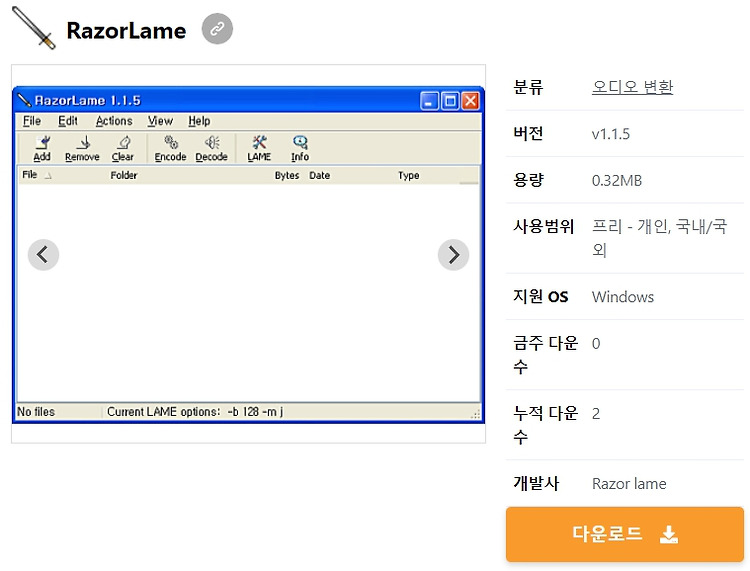Image resolution: width=750 pixels, height=571 pixels.
Task: Click the 지원 OS label
Action: [540, 296]
